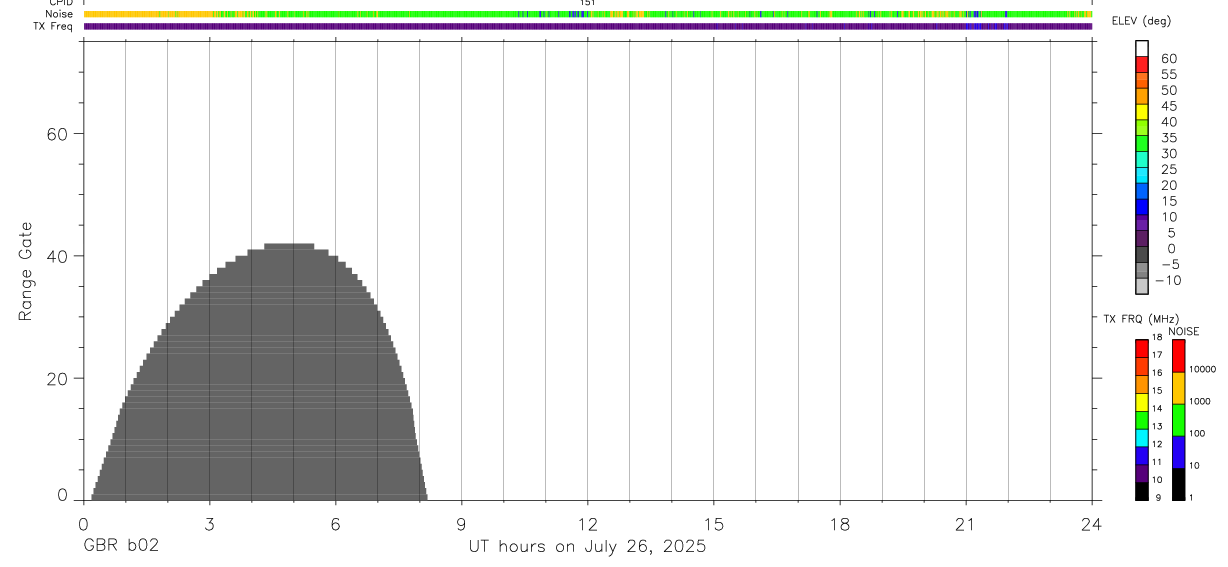Pick the yellow swatch in the ELEV color bar

pos(1142,111)
